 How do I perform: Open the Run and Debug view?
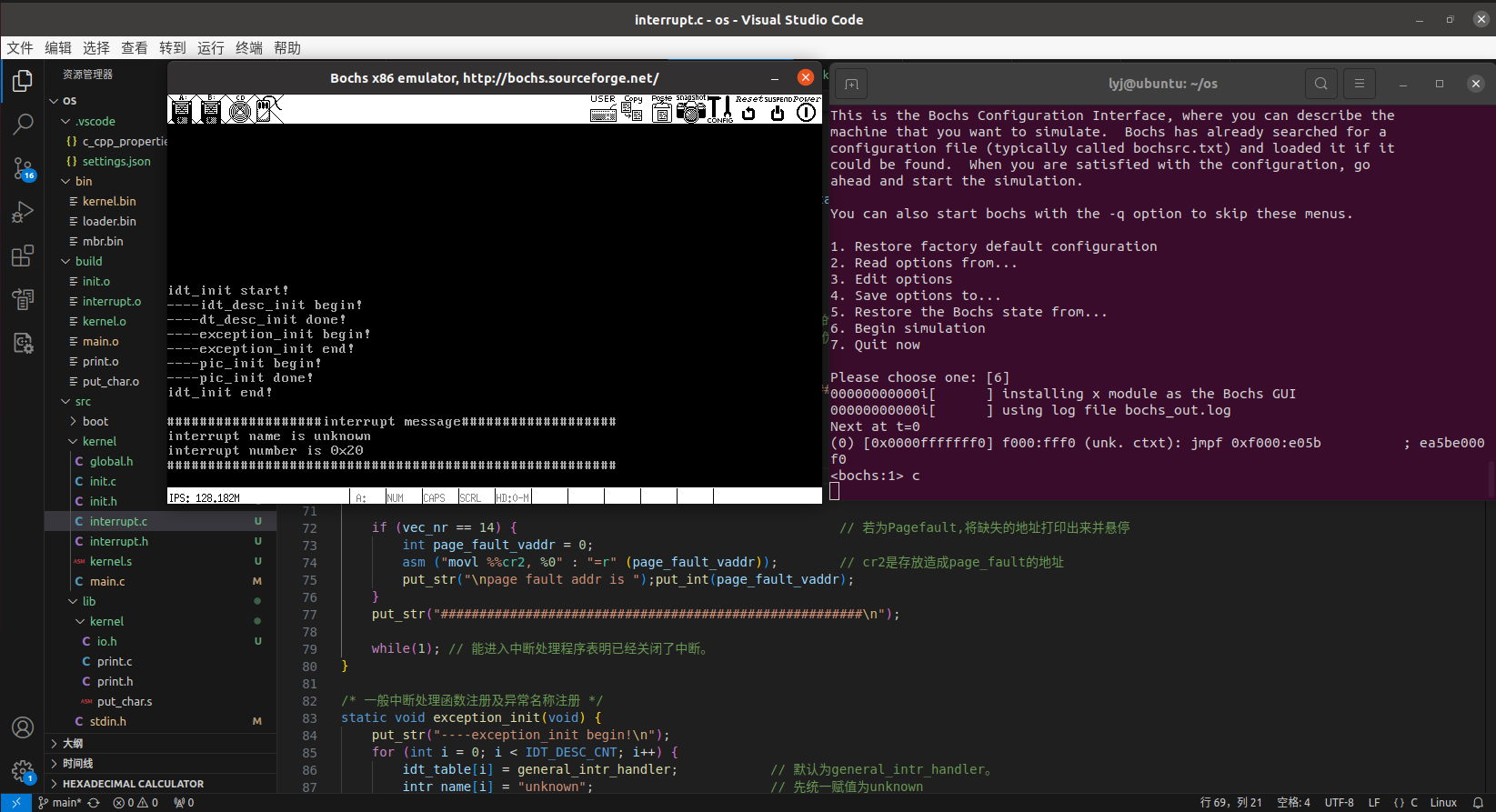[x=23, y=212]
